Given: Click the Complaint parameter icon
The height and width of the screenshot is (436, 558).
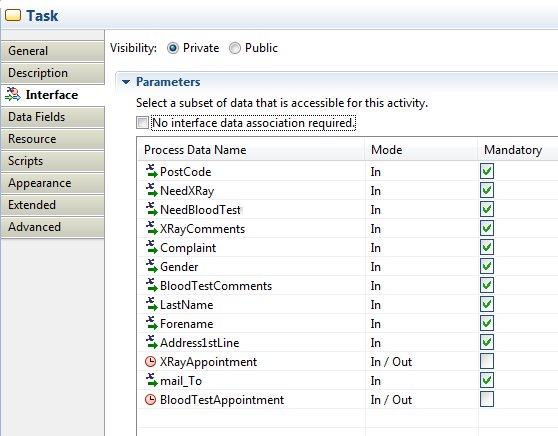Looking at the screenshot, I should pos(151,247).
